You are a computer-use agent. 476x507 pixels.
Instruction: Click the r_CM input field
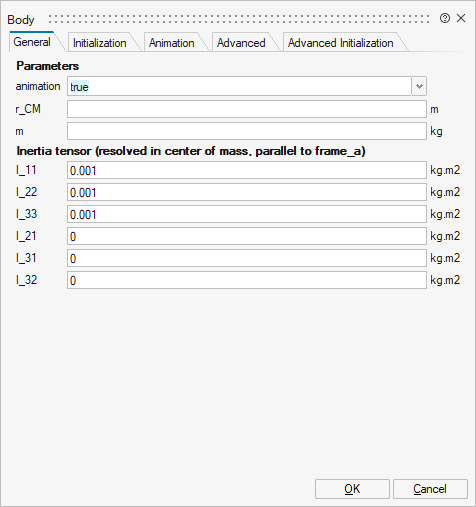247,109
